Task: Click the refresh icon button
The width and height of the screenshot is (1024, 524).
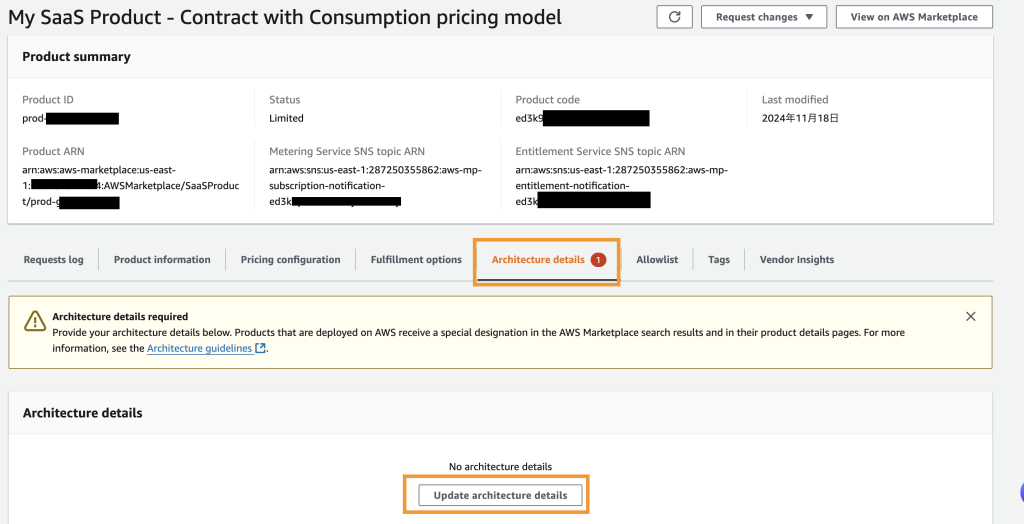Action: pyautogui.click(x=674, y=17)
